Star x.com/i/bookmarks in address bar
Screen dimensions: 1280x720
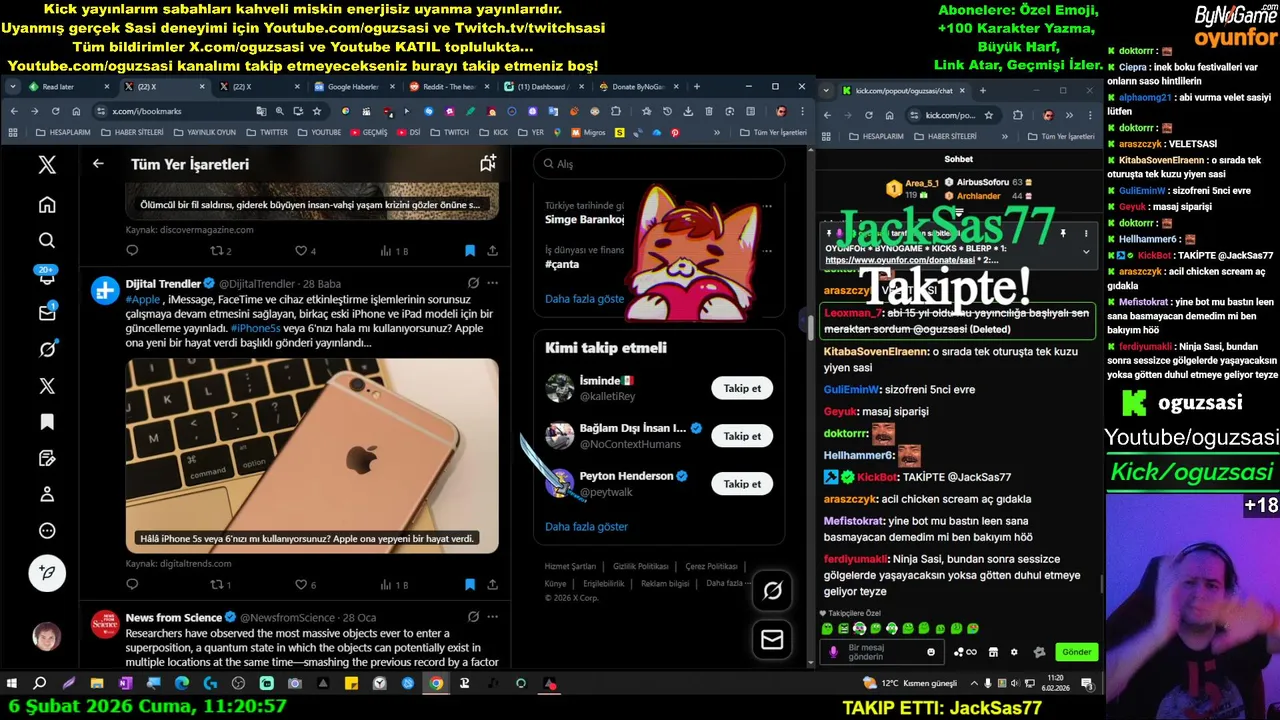pyautogui.click(x=317, y=111)
